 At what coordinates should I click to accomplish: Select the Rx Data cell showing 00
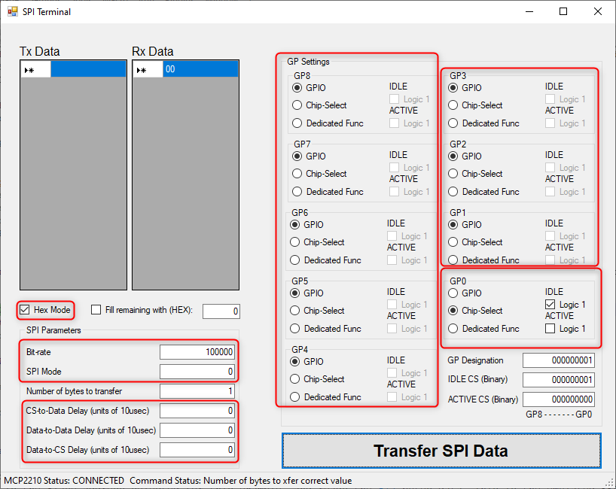pyautogui.click(x=200, y=70)
